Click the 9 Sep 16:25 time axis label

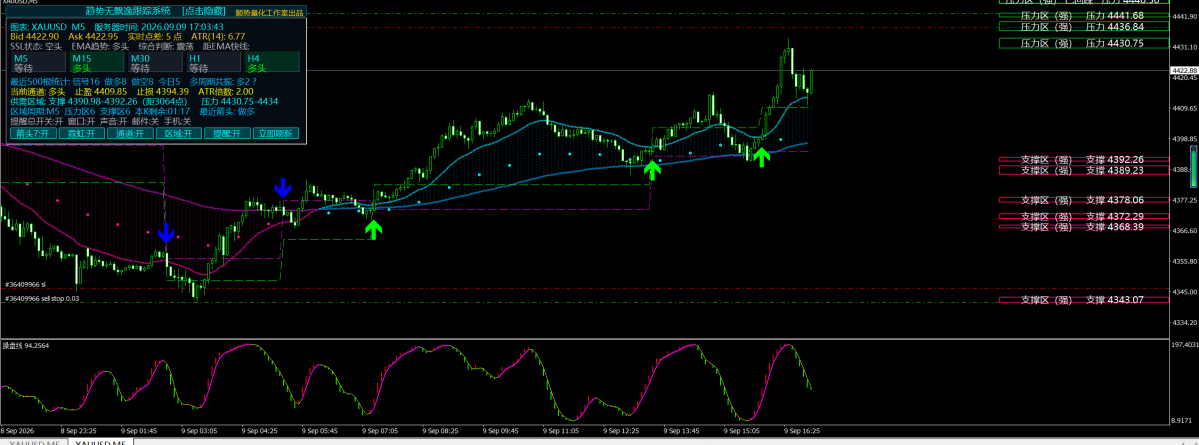click(x=803, y=430)
